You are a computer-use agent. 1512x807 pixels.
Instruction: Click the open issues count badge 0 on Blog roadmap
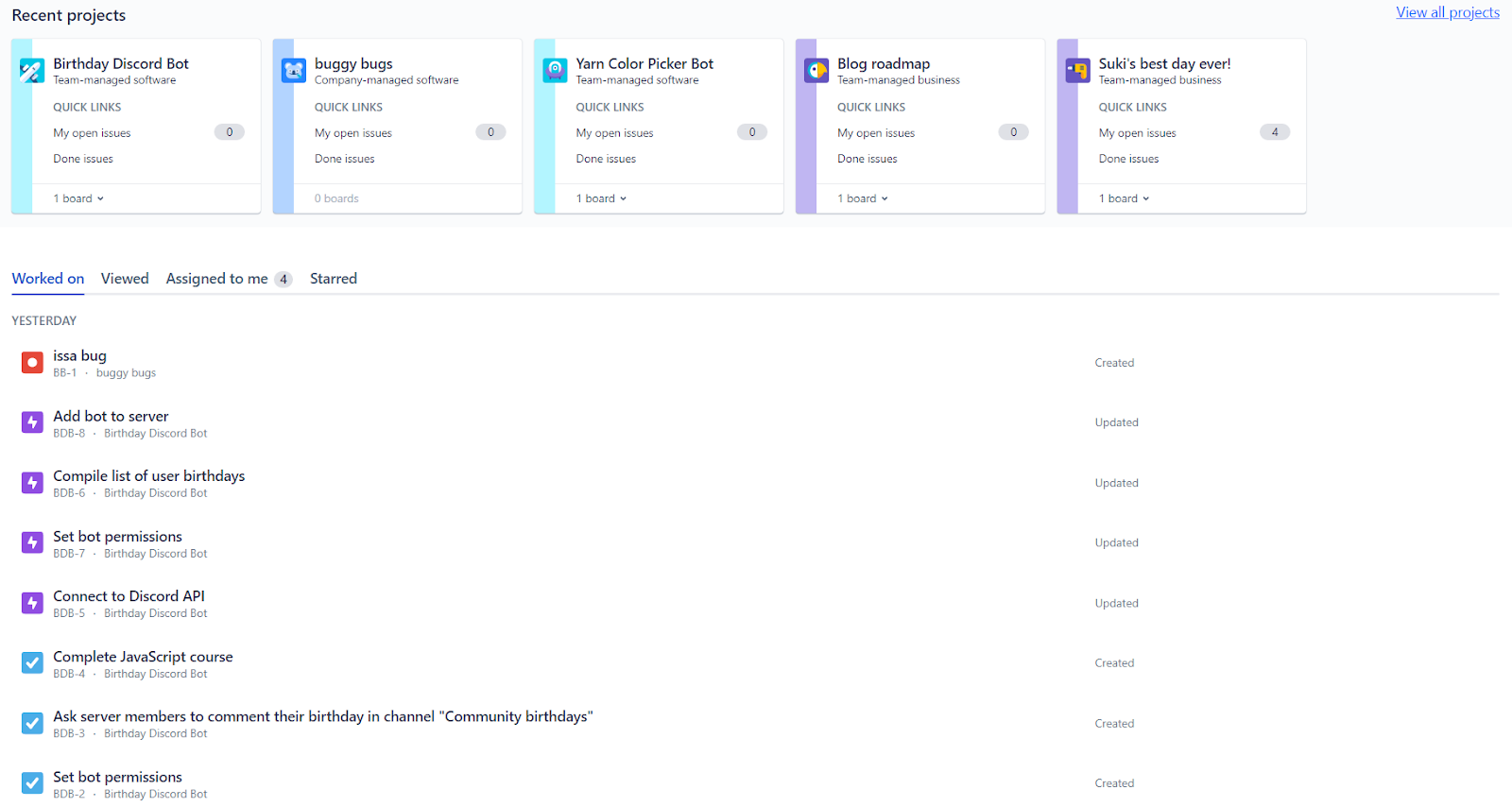click(1013, 132)
